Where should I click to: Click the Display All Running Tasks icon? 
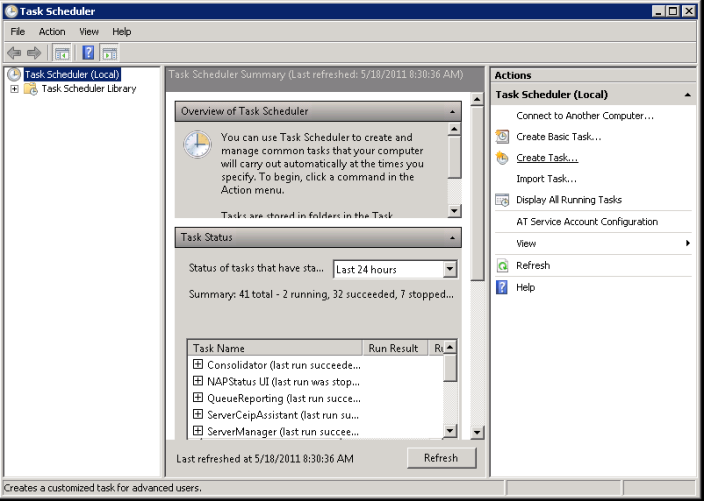point(503,200)
